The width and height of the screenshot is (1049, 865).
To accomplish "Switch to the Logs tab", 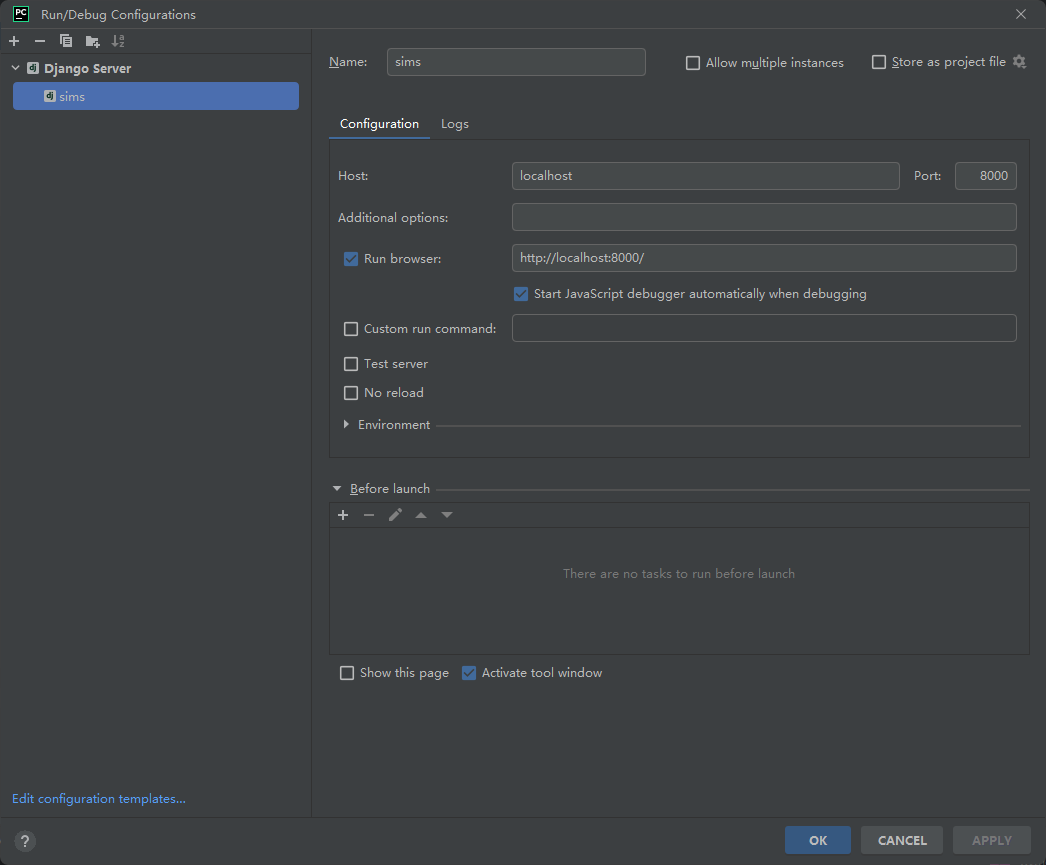I will (455, 124).
